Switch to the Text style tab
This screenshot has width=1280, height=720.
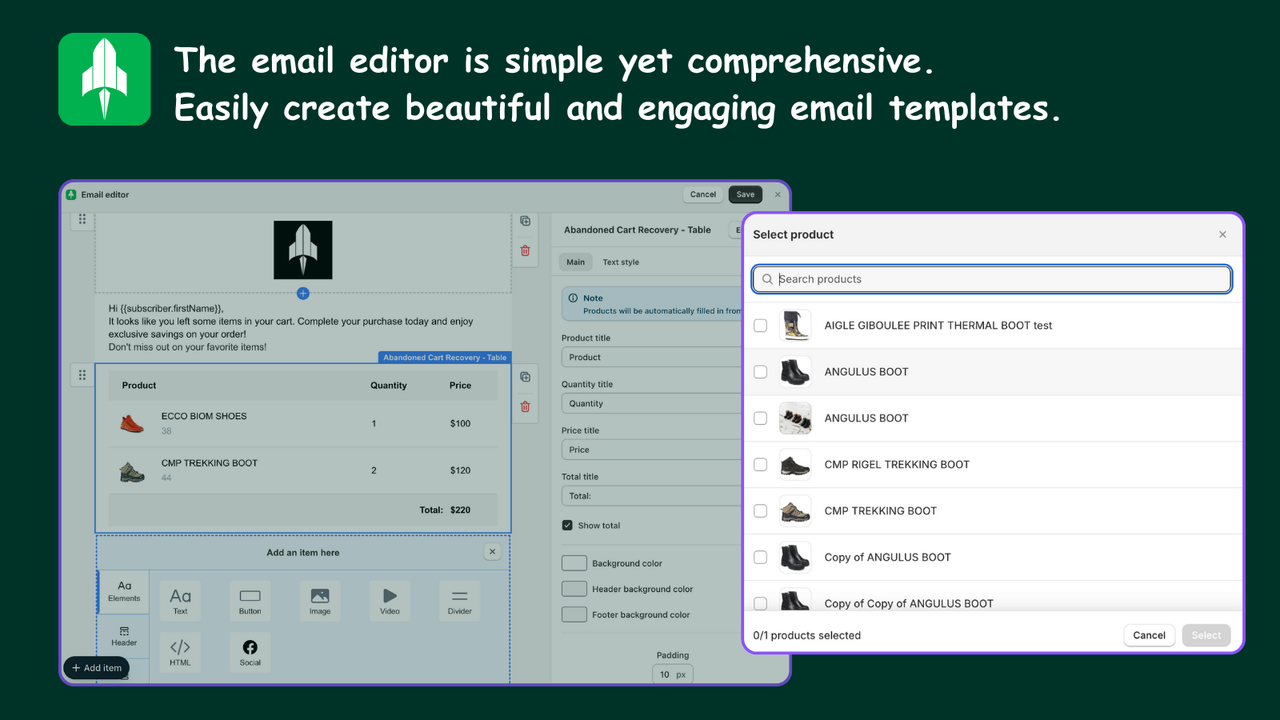pos(620,262)
